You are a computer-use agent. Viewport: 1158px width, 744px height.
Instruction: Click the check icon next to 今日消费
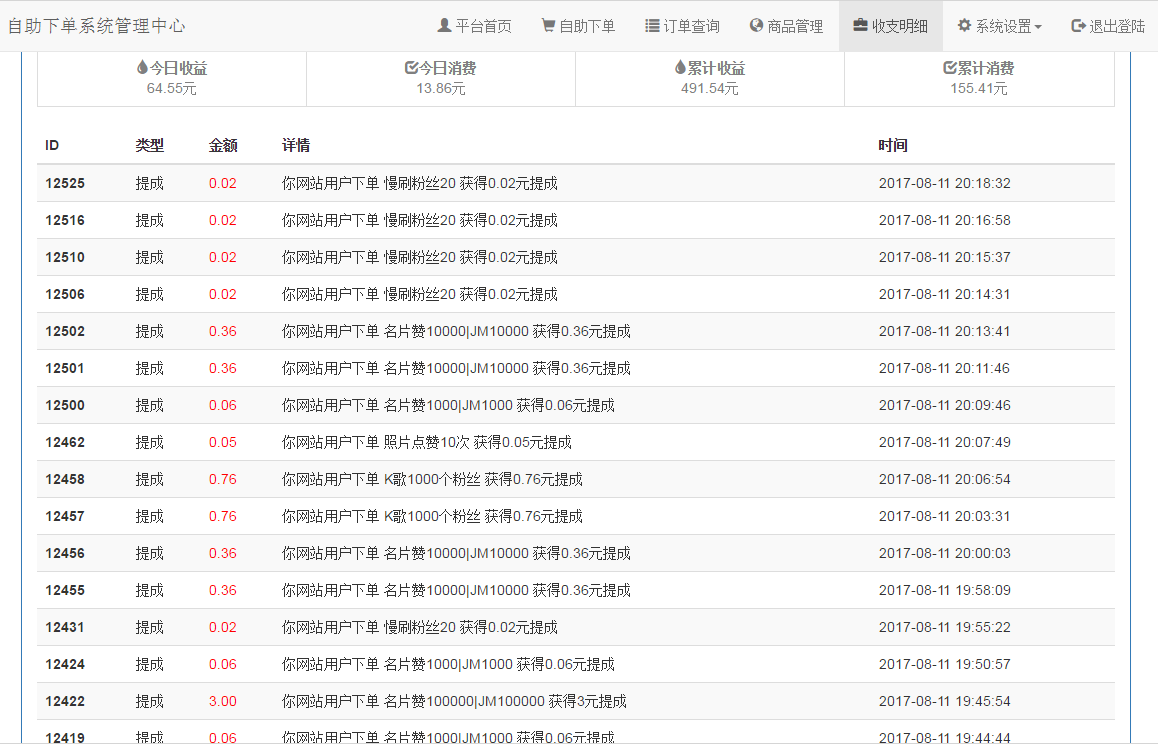[411, 68]
